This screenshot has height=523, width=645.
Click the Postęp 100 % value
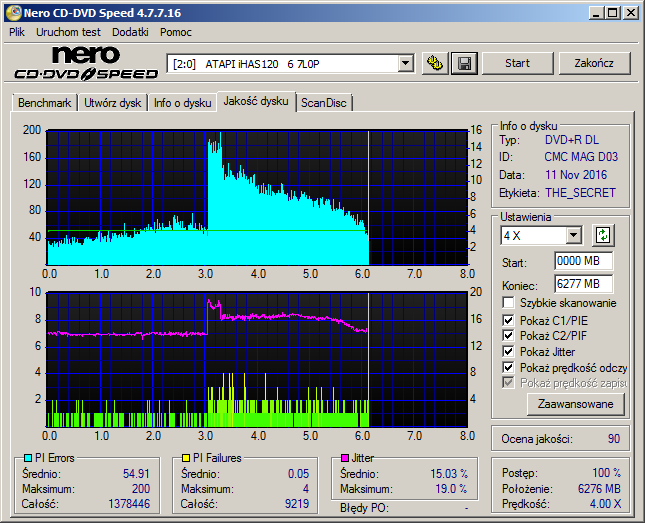point(607,473)
